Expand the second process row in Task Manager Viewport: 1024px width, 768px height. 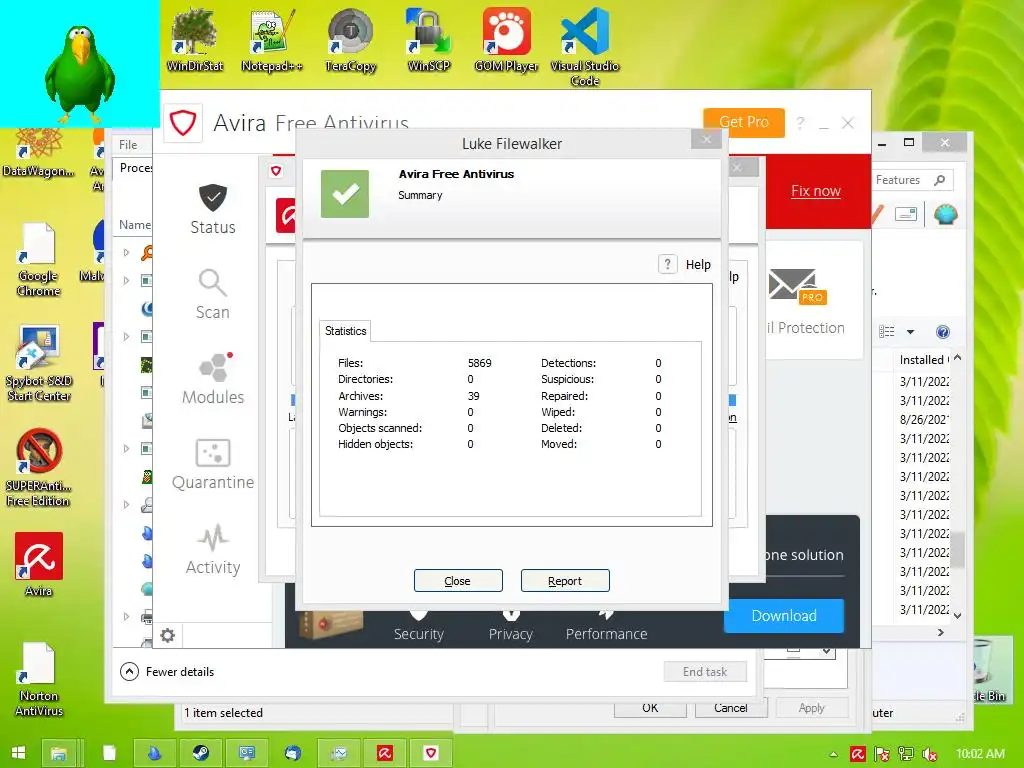(127, 280)
